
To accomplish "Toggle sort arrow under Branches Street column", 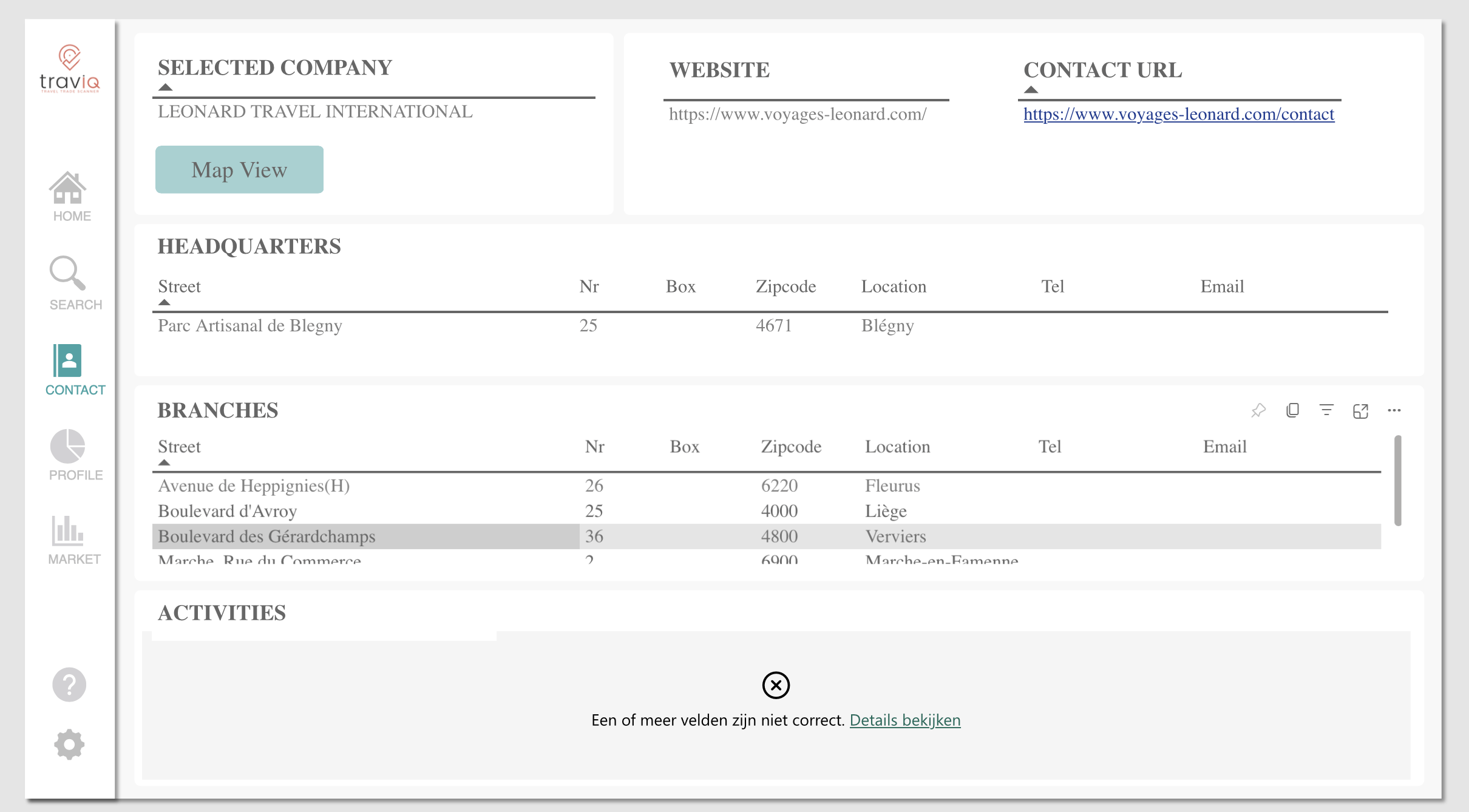I will 164,462.
